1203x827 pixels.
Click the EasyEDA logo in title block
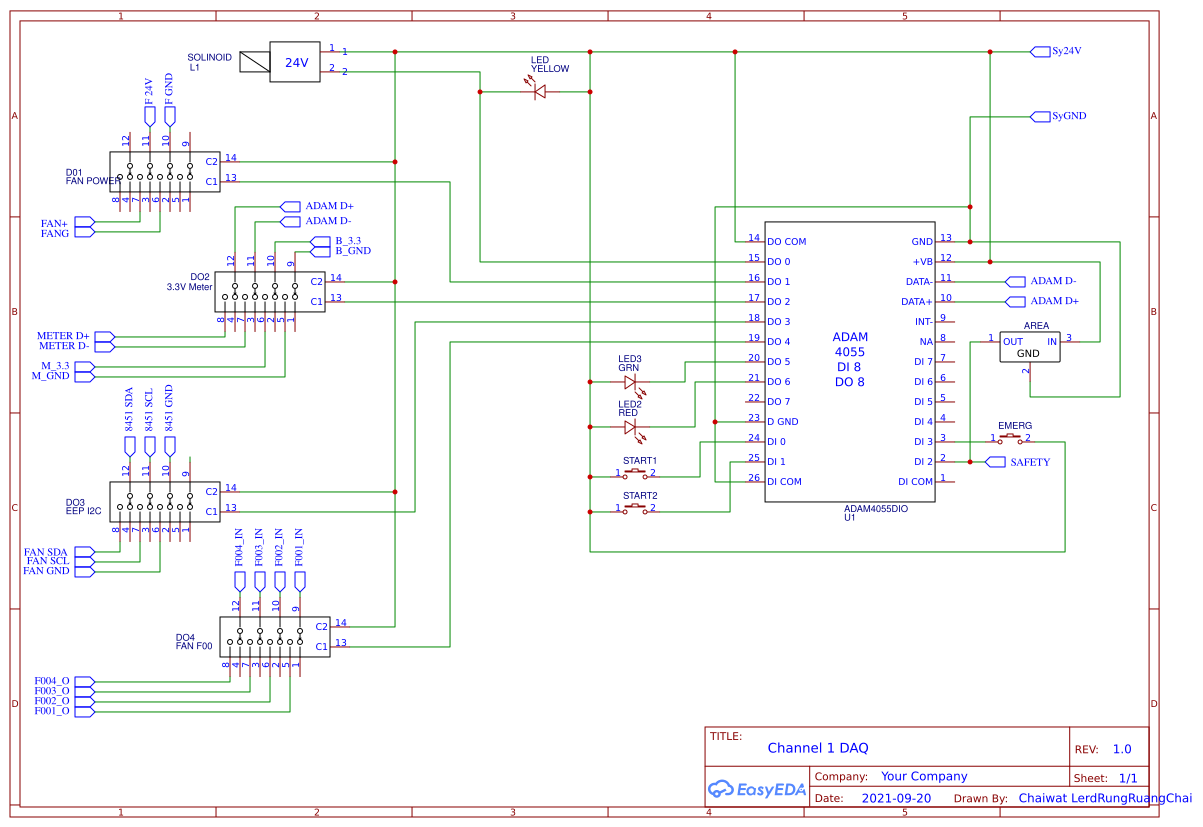(757, 789)
